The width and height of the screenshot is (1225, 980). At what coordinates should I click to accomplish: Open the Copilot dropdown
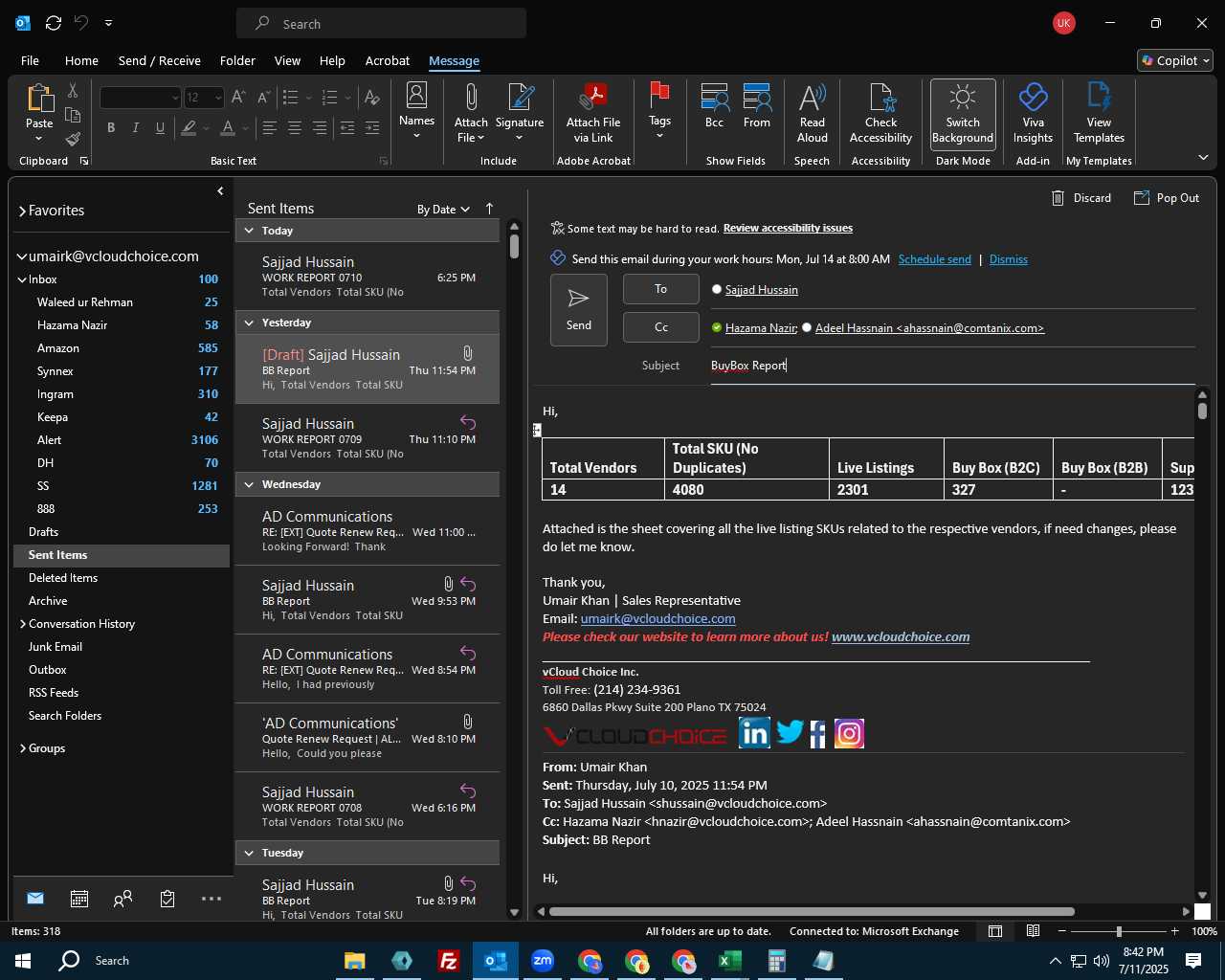tap(1175, 60)
